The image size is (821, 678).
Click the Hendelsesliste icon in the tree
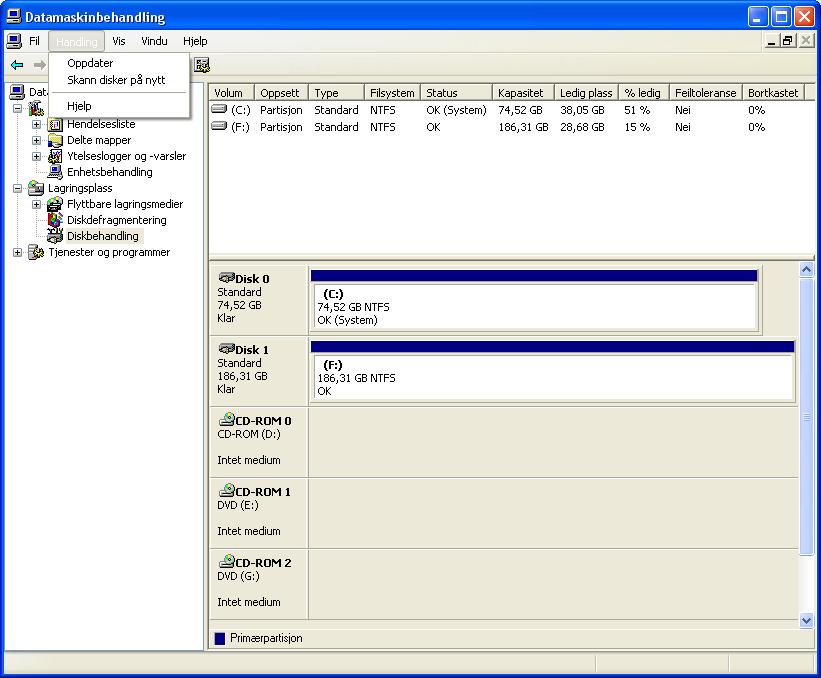point(55,125)
